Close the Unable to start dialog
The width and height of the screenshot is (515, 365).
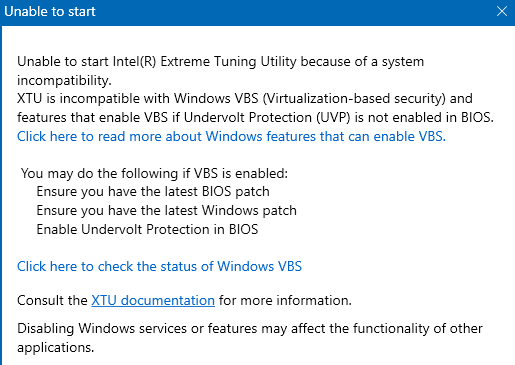pos(502,11)
